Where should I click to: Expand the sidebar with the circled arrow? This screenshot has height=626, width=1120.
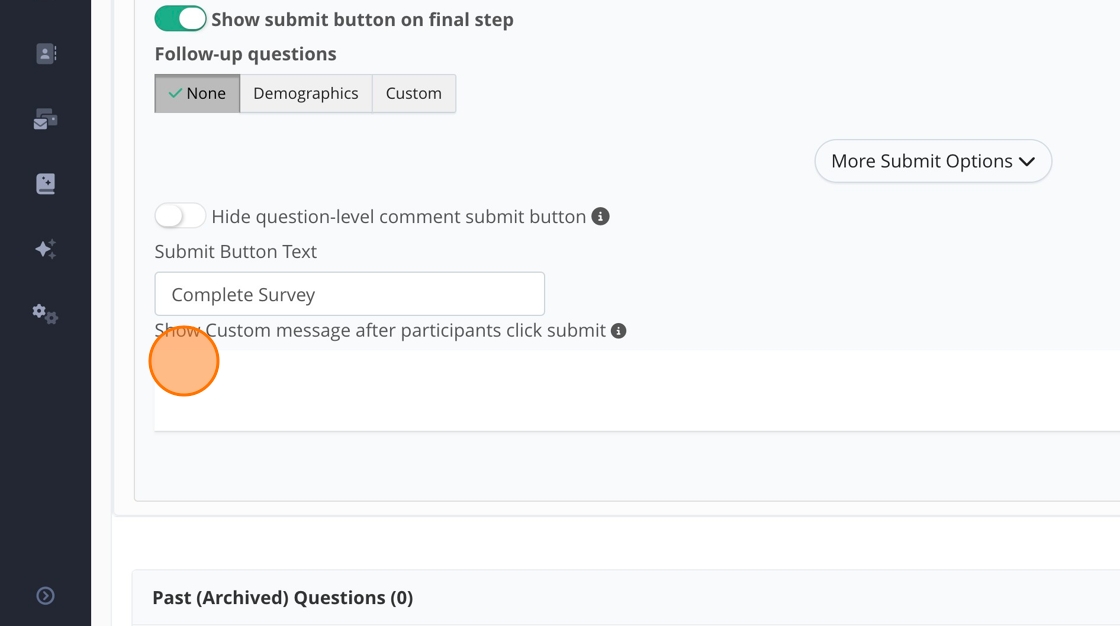pyautogui.click(x=46, y=596)
